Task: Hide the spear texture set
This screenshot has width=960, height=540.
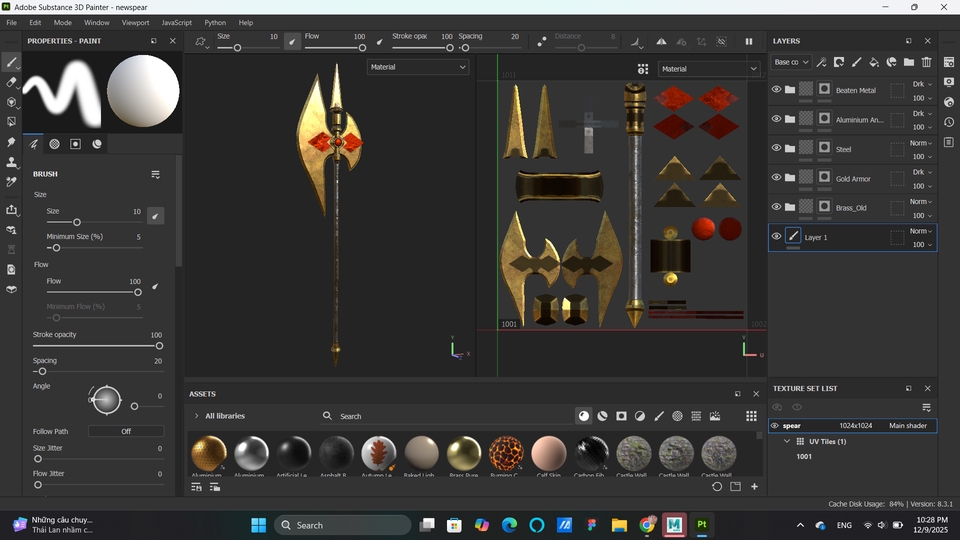Action: coord(775,426)
